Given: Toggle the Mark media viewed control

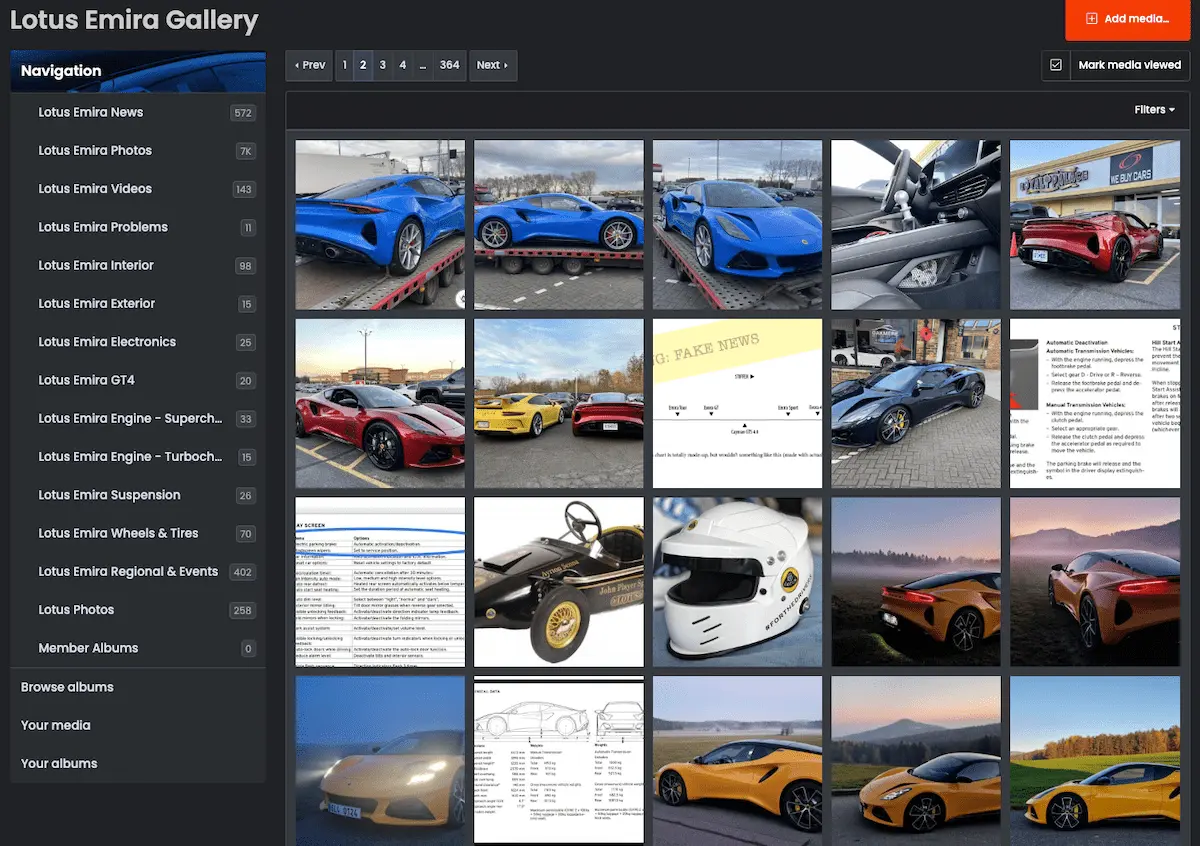Looking at the screenshot, I should tap(1129, 65).
